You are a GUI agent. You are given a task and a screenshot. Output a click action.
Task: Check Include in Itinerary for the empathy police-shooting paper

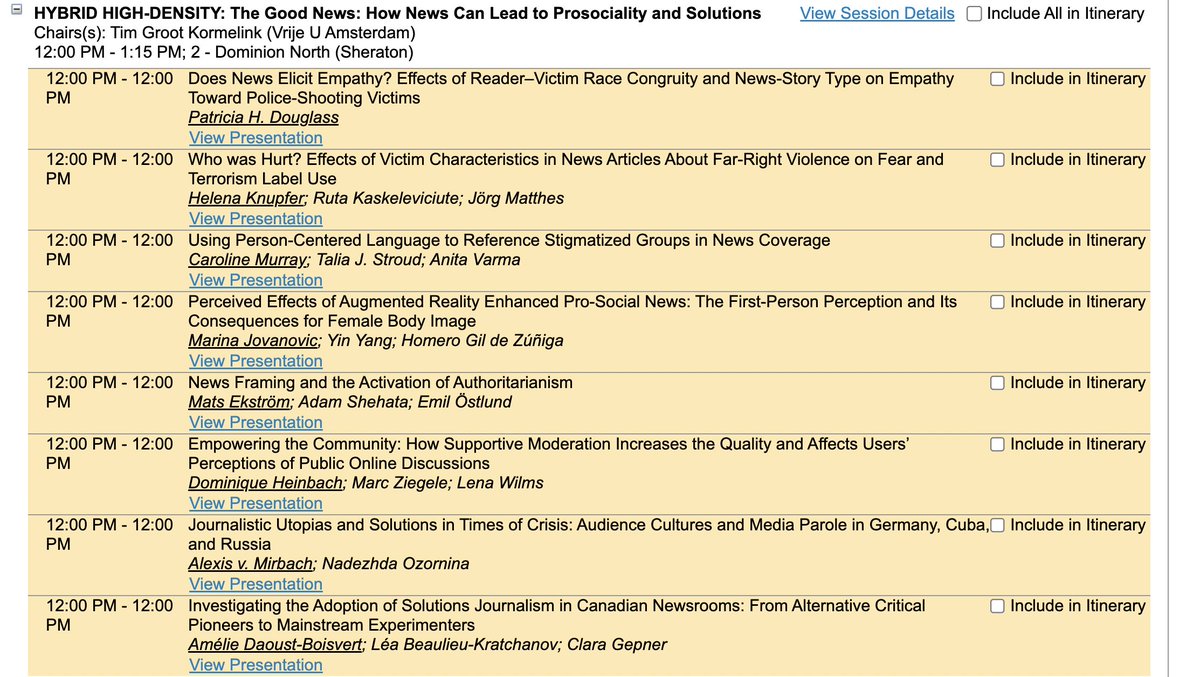click(x=997, y=78)
